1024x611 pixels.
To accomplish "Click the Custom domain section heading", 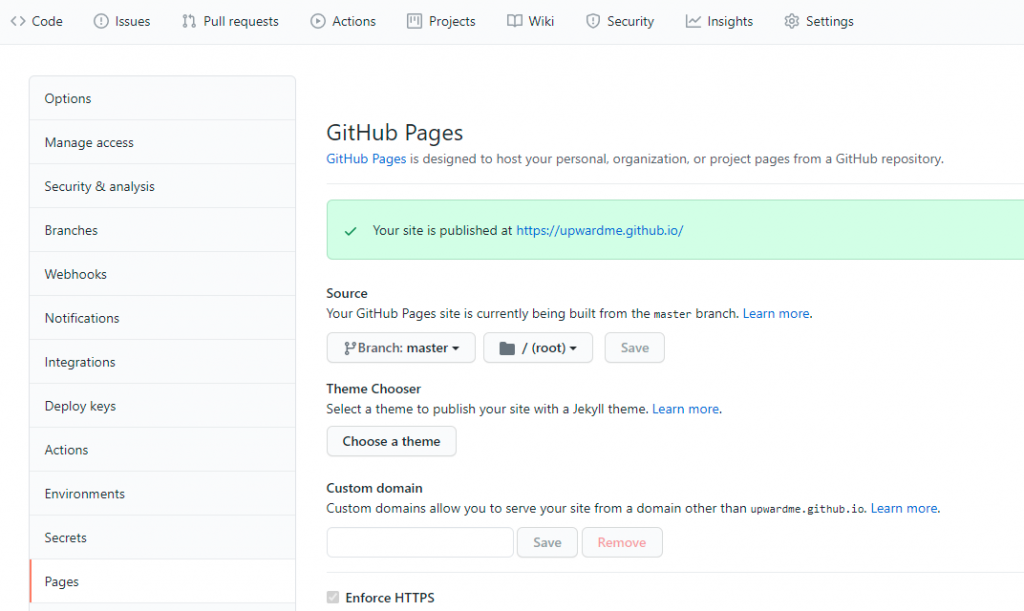I will click(374, 488).
